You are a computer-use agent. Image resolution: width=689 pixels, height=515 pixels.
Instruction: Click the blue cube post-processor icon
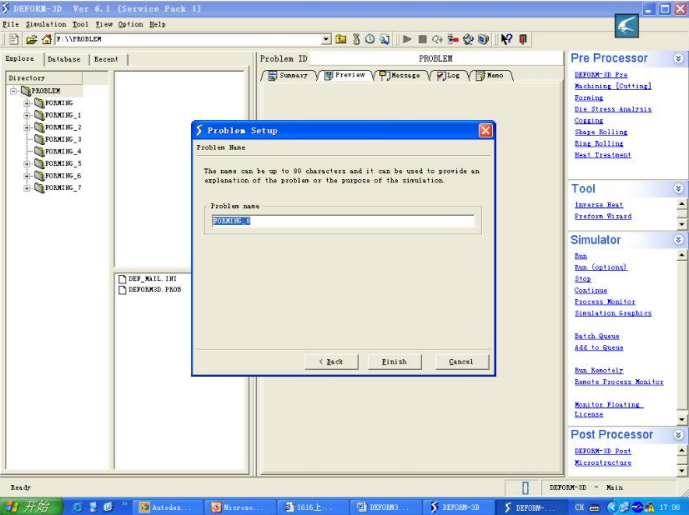(x=483, y=40)
